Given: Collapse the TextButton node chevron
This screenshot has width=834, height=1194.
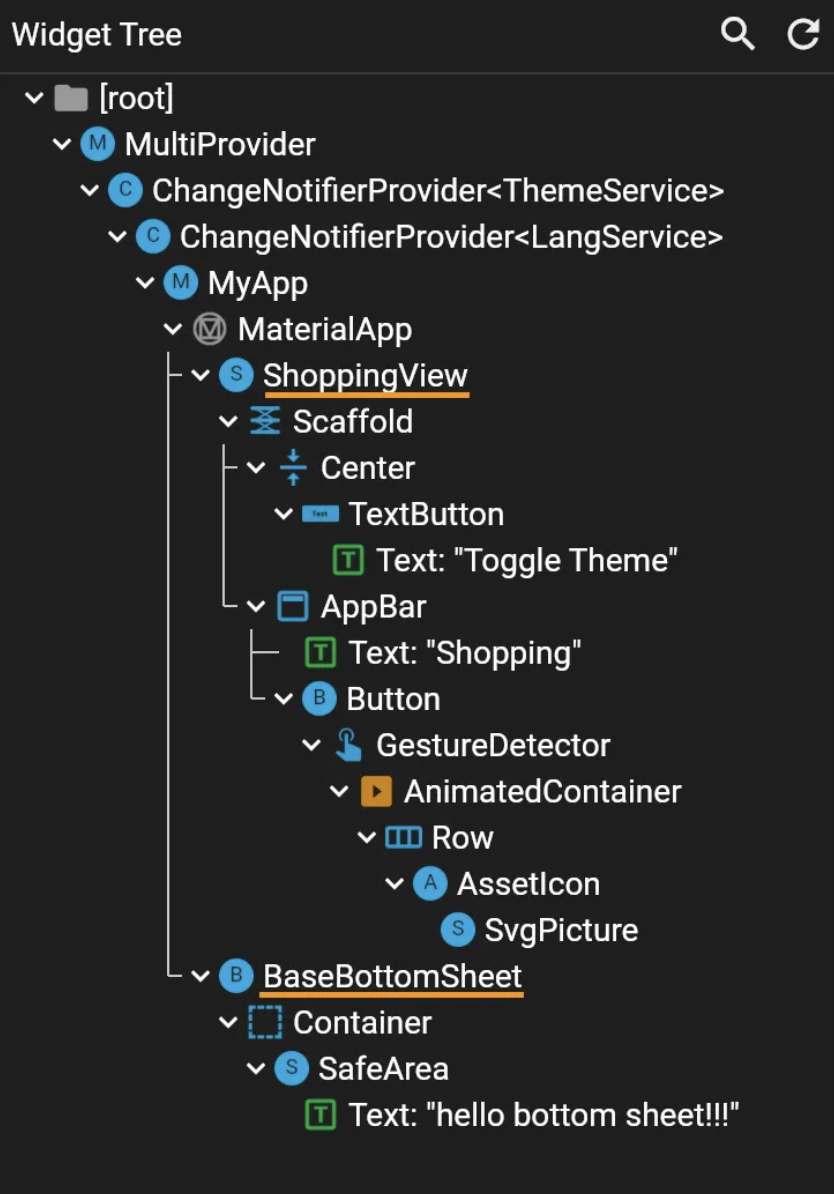Looking at the screenshot, I should [284, 514].
